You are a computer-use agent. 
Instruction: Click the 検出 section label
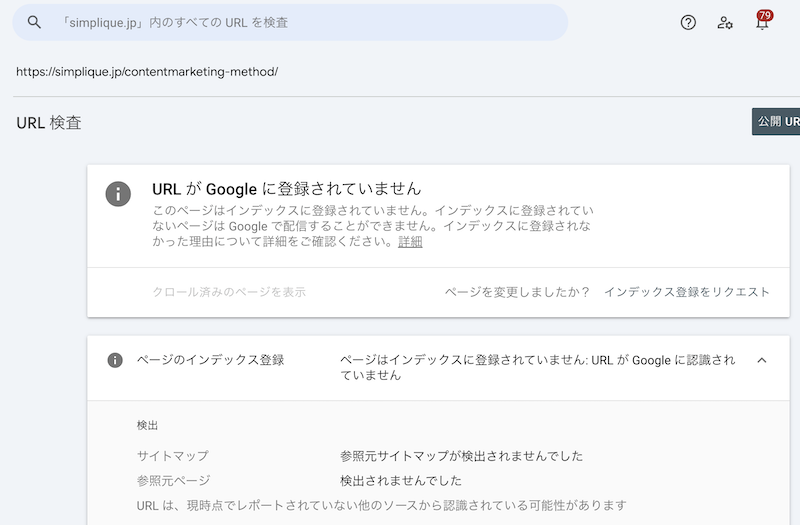(147, 426)
